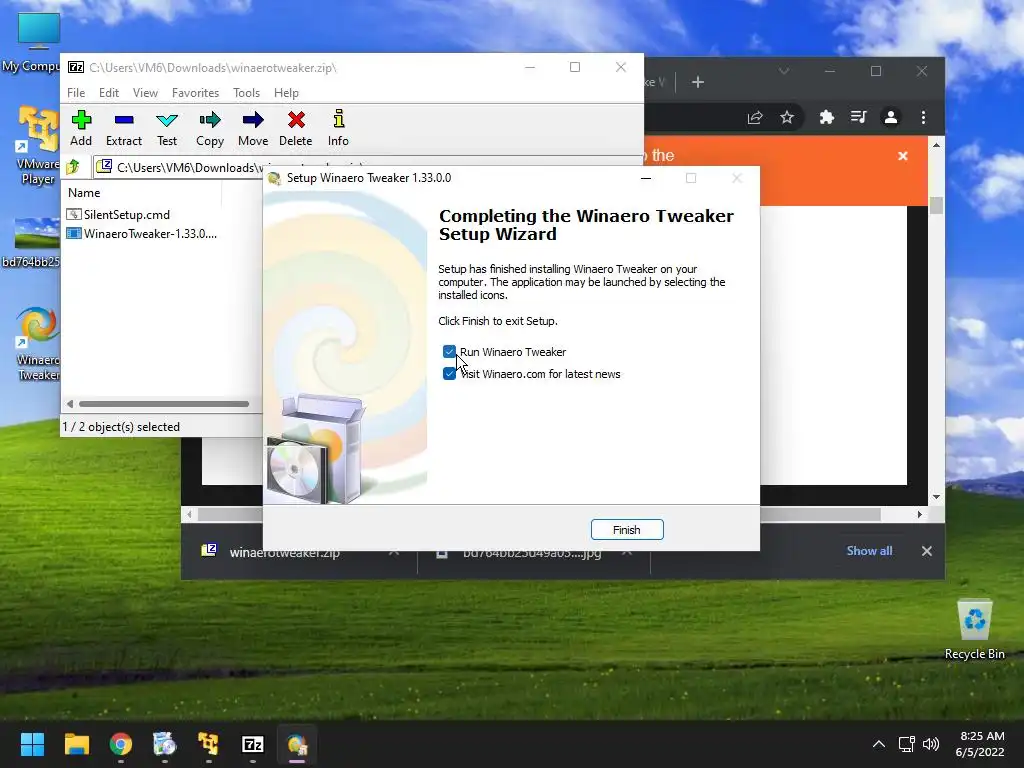Image resolution: width=1024 pixels, height=768 pixels.
Task: Open Chrome media controls icon
Action: click(x=858, y=118)
